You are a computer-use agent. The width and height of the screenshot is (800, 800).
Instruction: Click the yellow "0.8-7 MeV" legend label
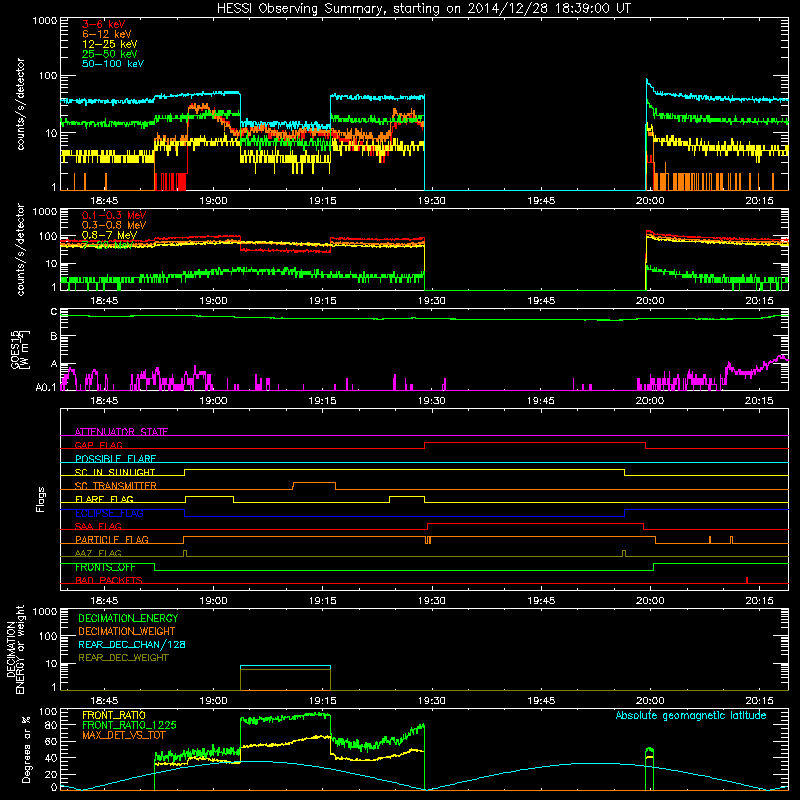pos(109,235)
